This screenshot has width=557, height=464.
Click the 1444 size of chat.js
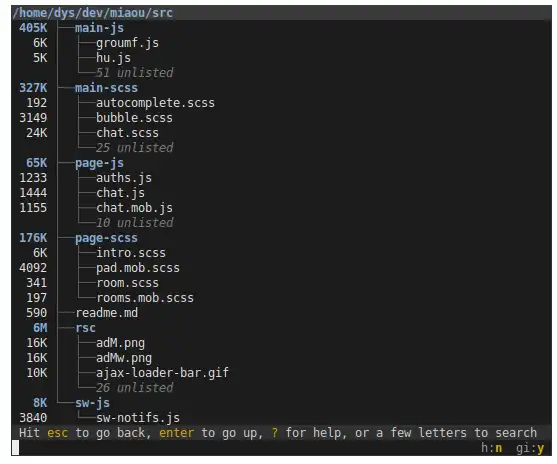click(x=33, y=193)
